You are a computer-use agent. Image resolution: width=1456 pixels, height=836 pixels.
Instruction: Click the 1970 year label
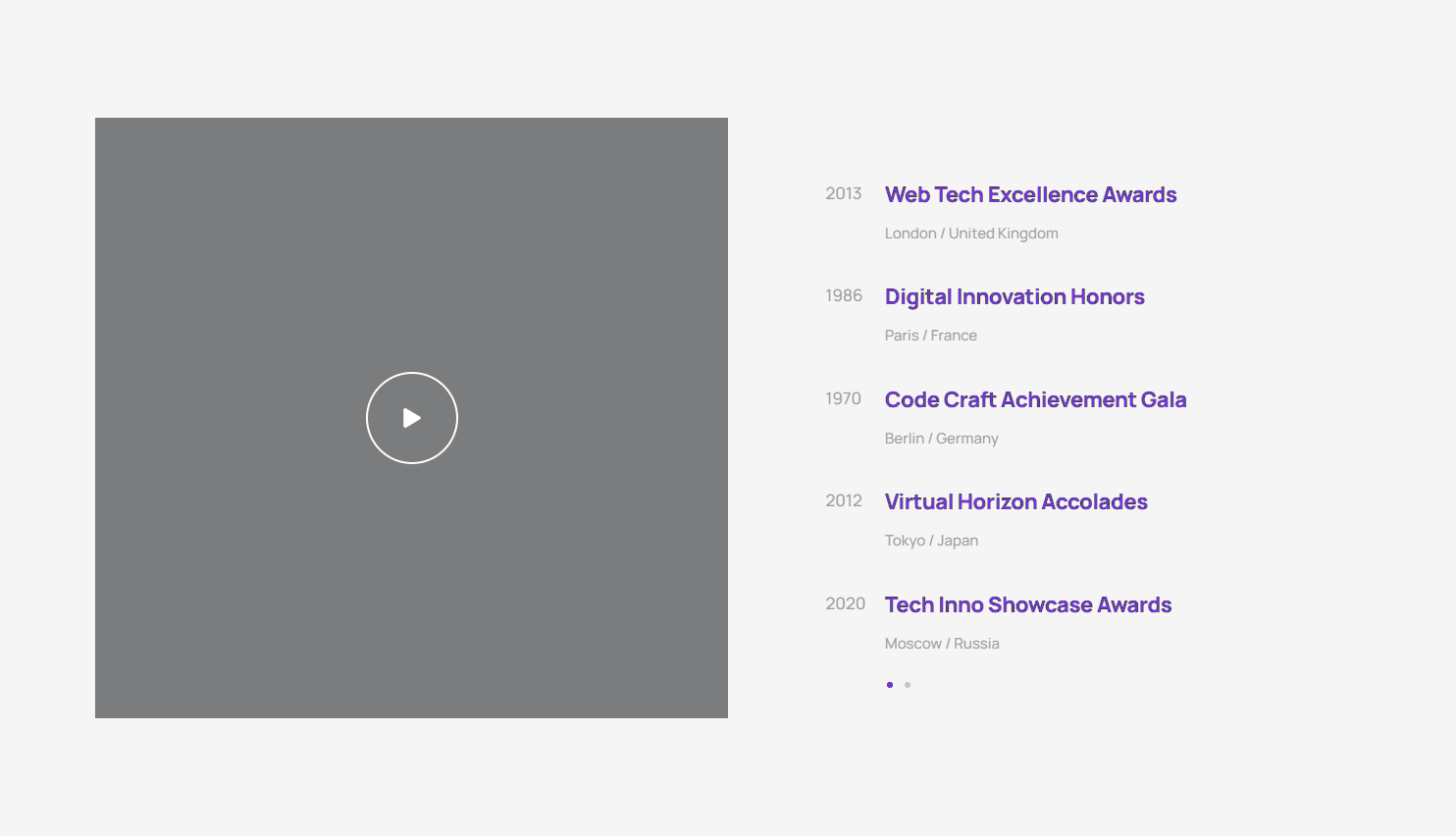[843, 399]
